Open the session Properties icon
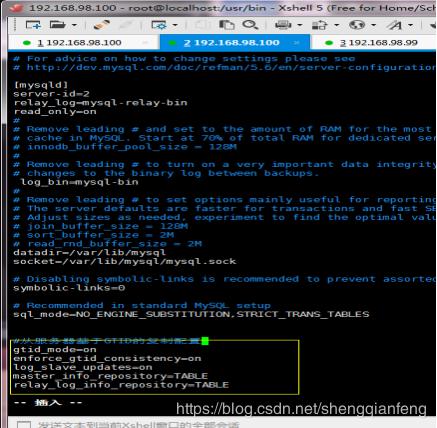Screen dimensions: 437x428 (159, 25)
